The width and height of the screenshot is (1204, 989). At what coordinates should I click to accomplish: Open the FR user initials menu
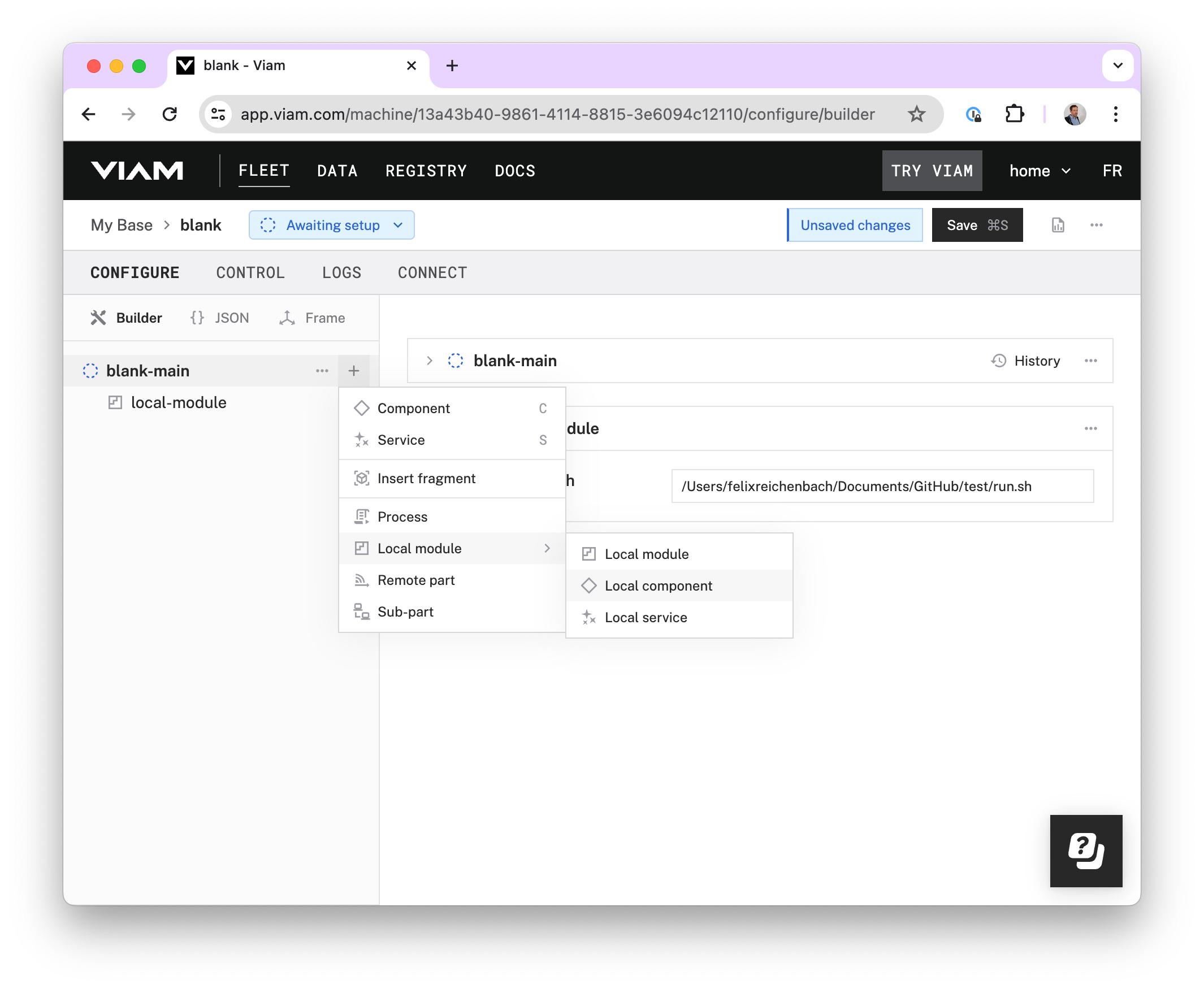(x=1111, y=170)
